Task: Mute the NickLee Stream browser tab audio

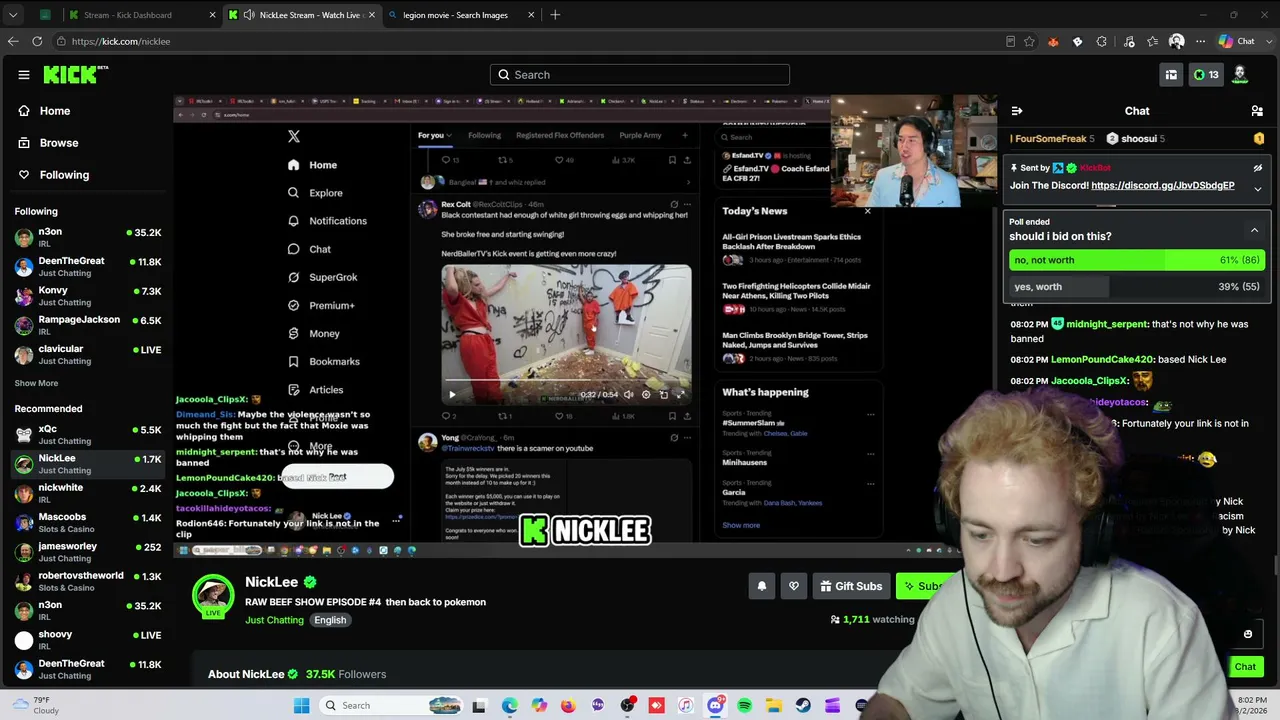Action: click(249, 15)
